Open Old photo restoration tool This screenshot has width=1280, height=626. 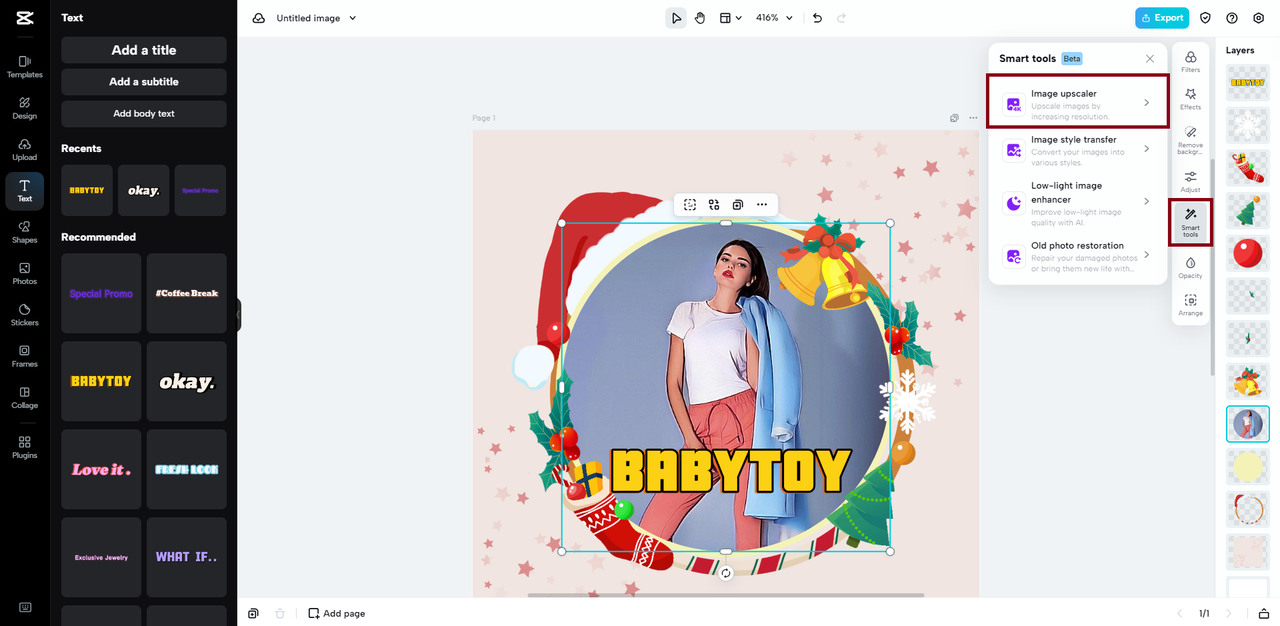pyautogui.click(x=1078, y=256)
